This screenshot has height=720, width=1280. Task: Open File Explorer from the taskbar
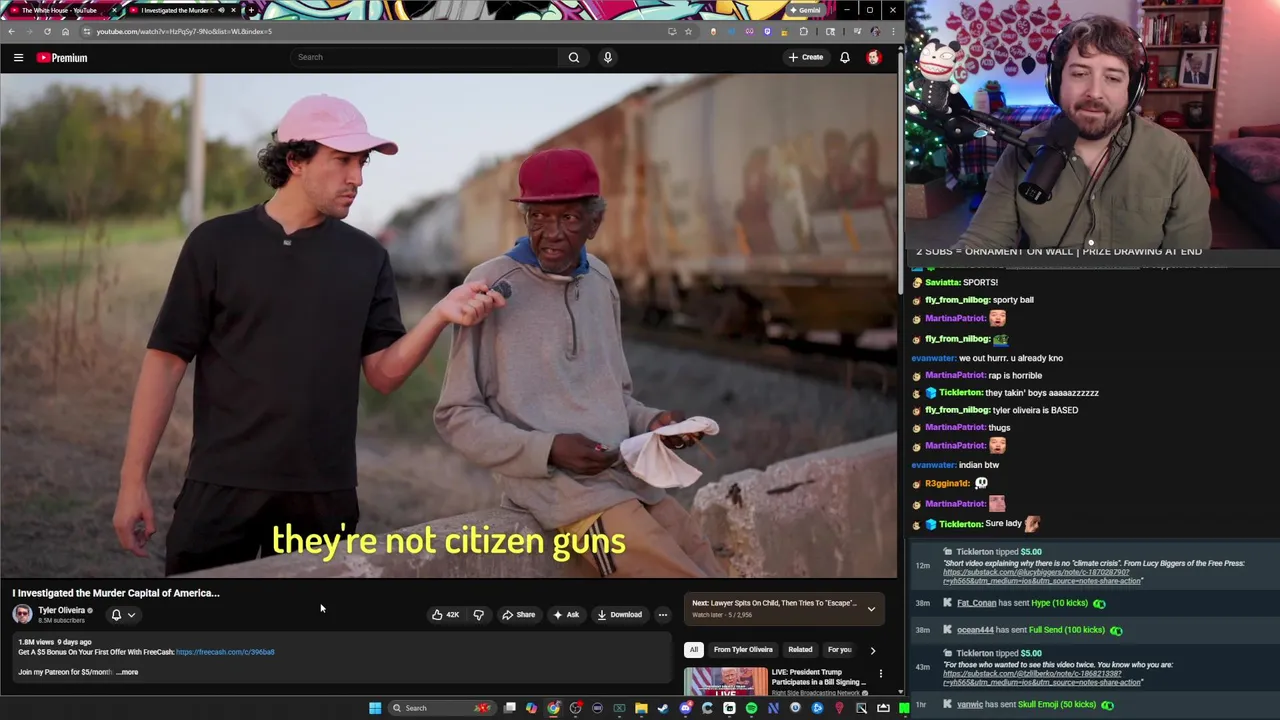[641, 708]
